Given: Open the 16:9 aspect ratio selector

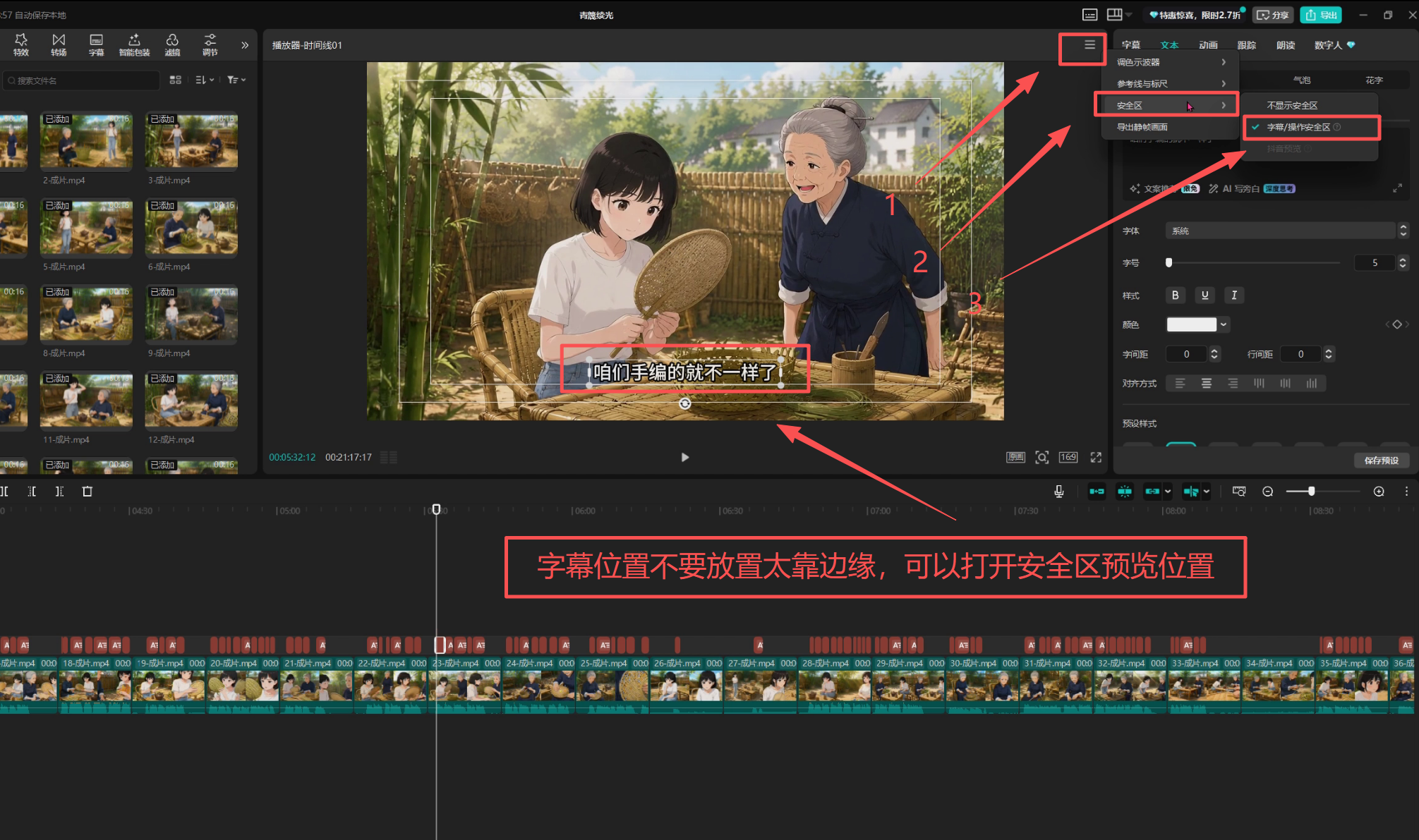Looking at the screenshot, I should pyautogui.click(x=1068, y=457).
